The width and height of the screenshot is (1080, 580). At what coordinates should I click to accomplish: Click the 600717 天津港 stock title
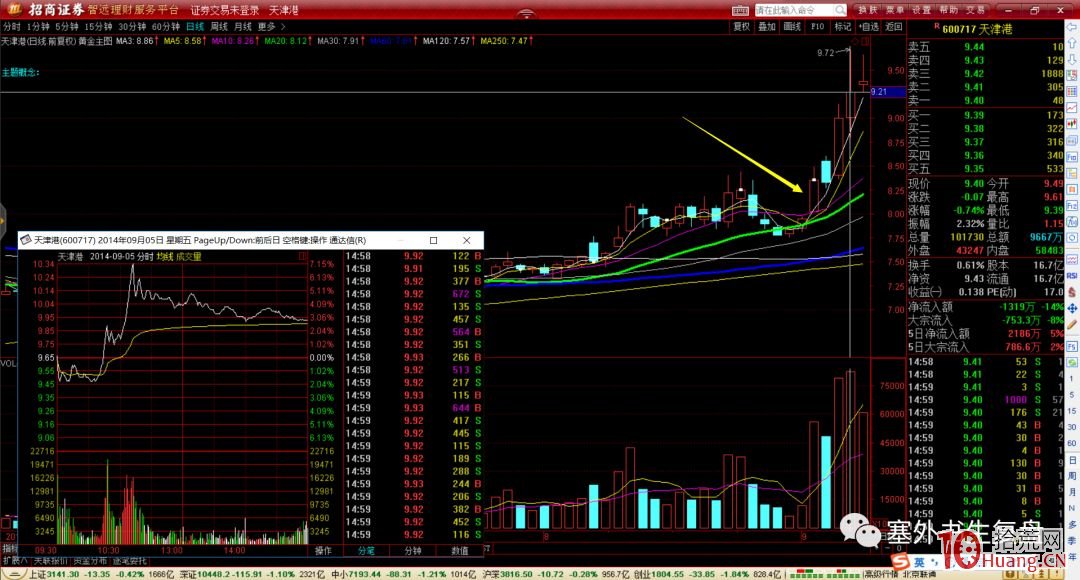click(x=977, y=30)
